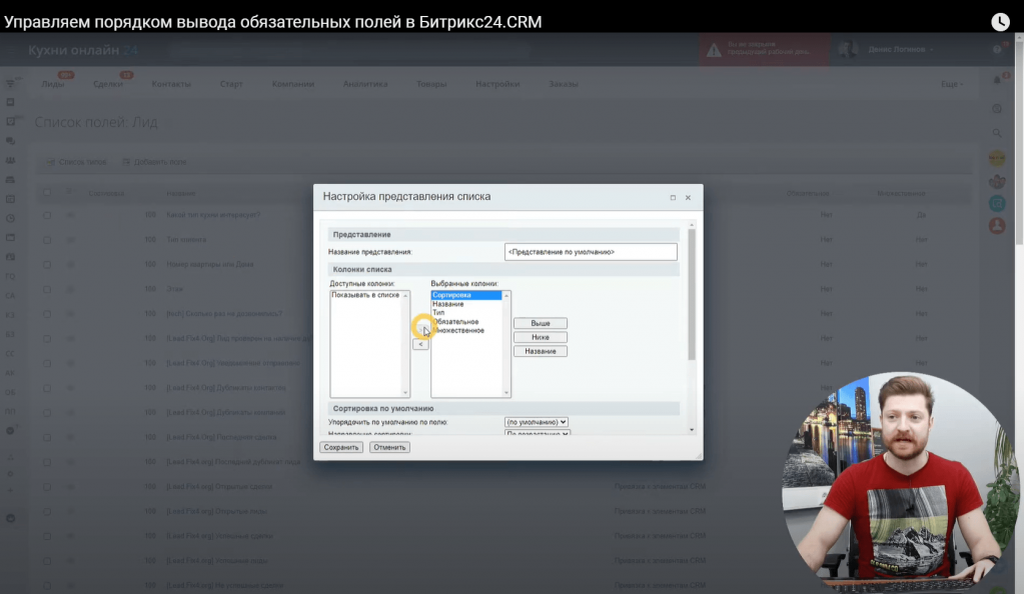Select Множественное in selected columns list
Image resolution: width=1024 pixels, height=594 pixels.
[x=458, y=330]
